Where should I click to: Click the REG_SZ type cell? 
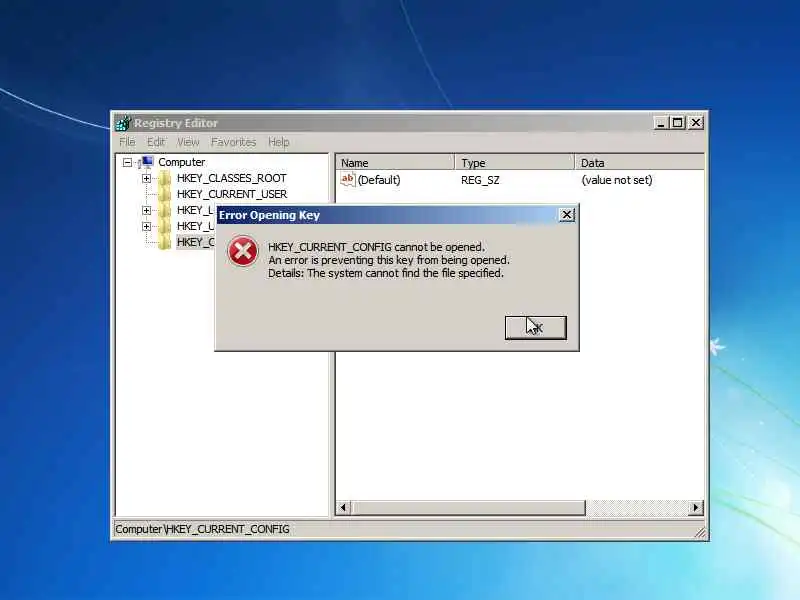point(480,180)
